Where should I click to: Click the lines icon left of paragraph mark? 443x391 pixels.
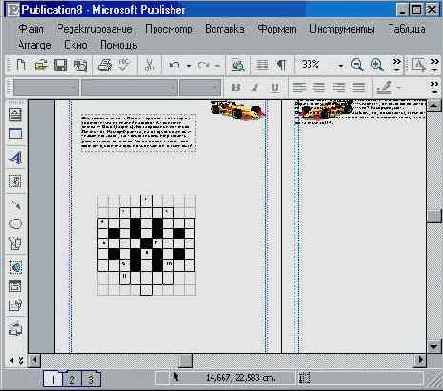tap(262, 65)
